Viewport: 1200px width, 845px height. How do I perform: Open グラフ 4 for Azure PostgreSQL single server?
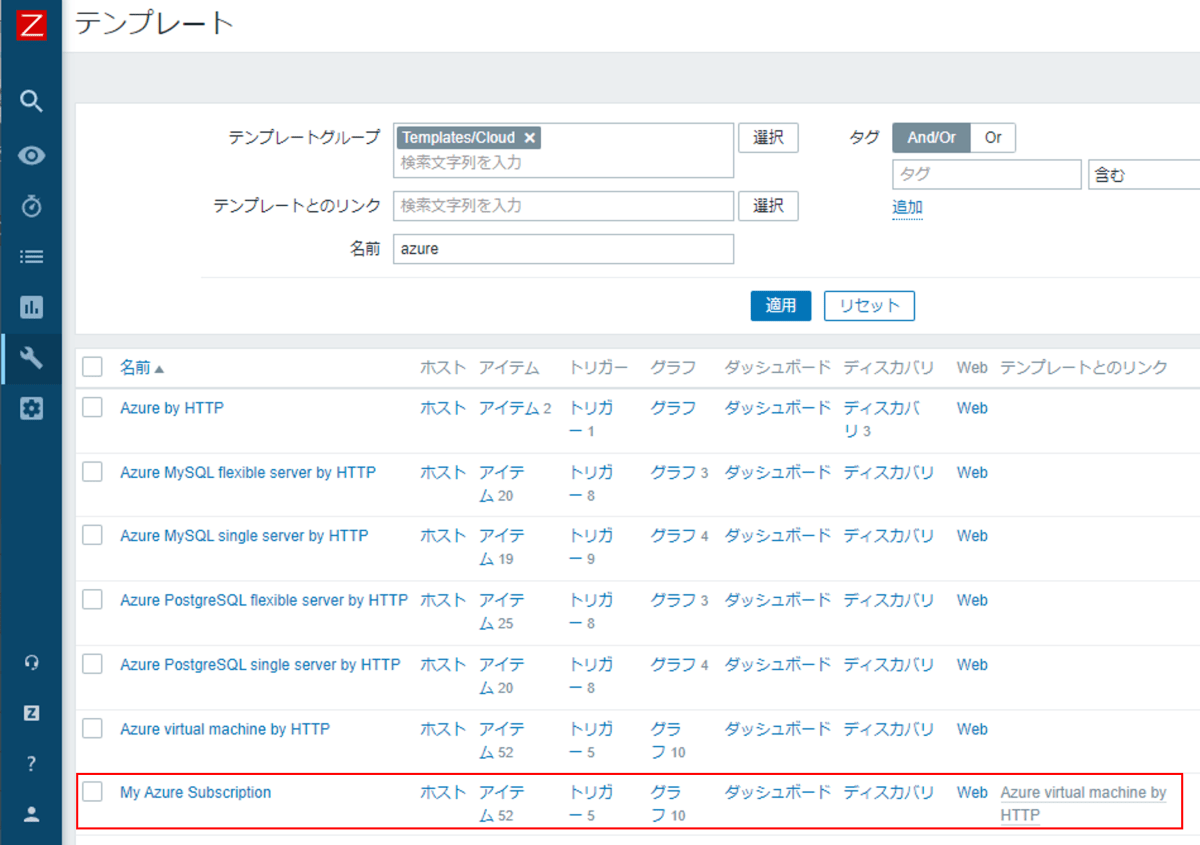pos(679,664)
